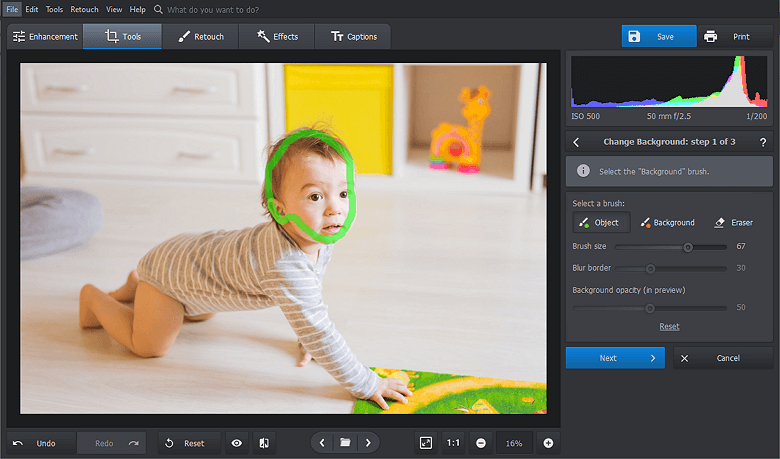Zoom in with the plus icon
This screenshot has width=780, height=459.
click(548, 443)
